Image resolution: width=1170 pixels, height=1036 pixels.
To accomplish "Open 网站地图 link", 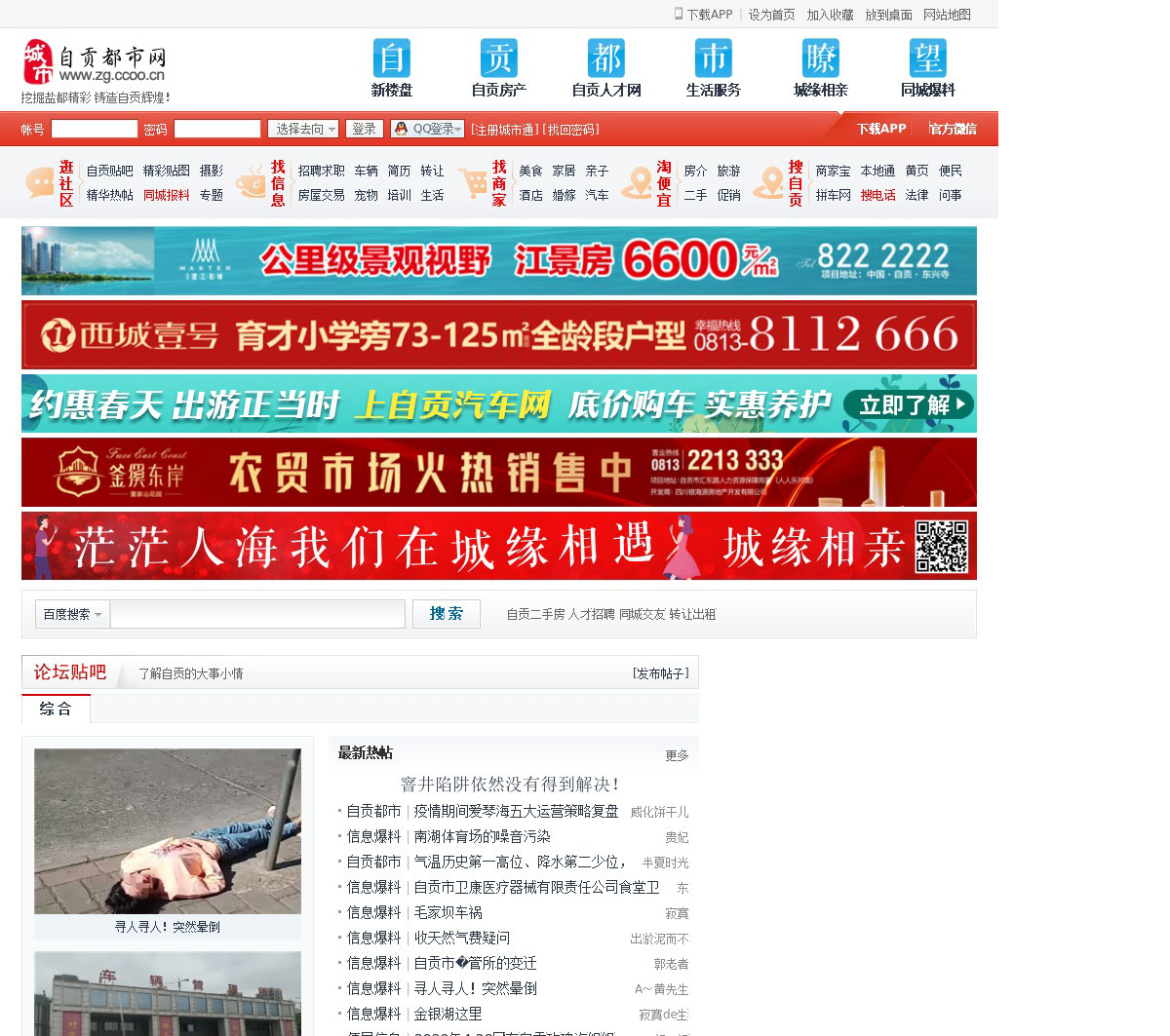I will point(947,15).
